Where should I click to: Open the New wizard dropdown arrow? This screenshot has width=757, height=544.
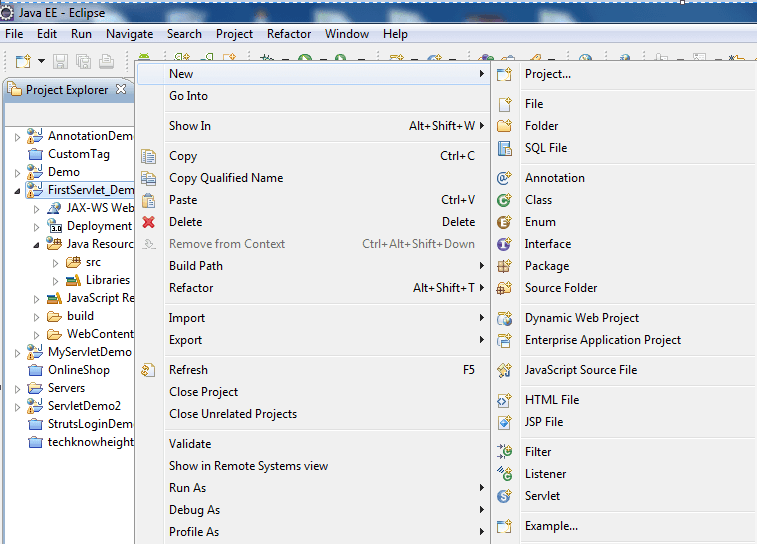tap(42, 61)
